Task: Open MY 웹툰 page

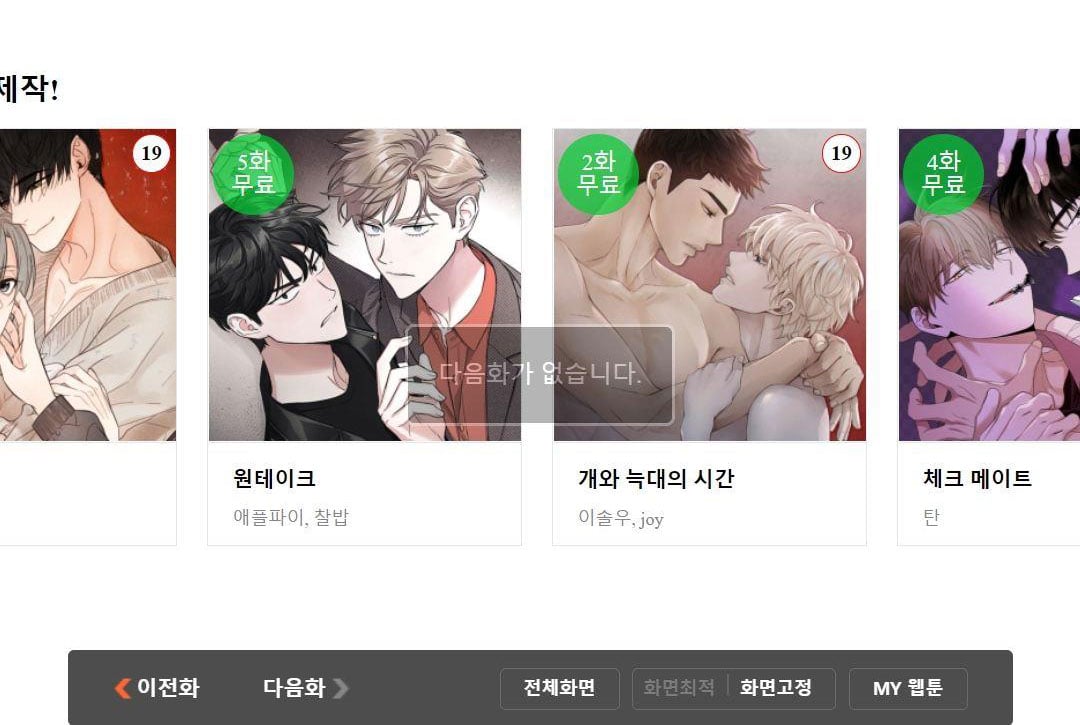Action: pyautogui.click(x=908, y=688)
